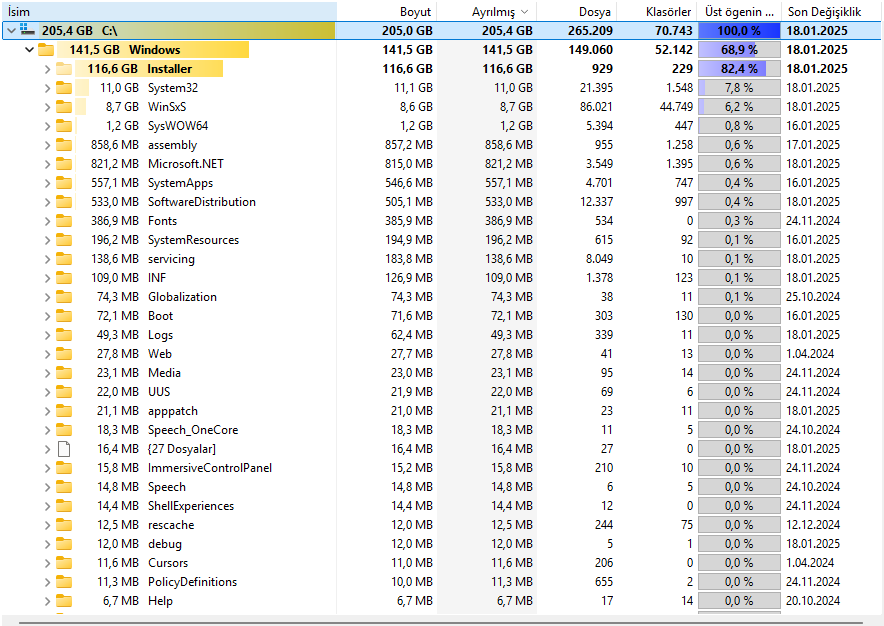
Task: Click the horizontal scrollbar at the bottom
Action: 441,623
